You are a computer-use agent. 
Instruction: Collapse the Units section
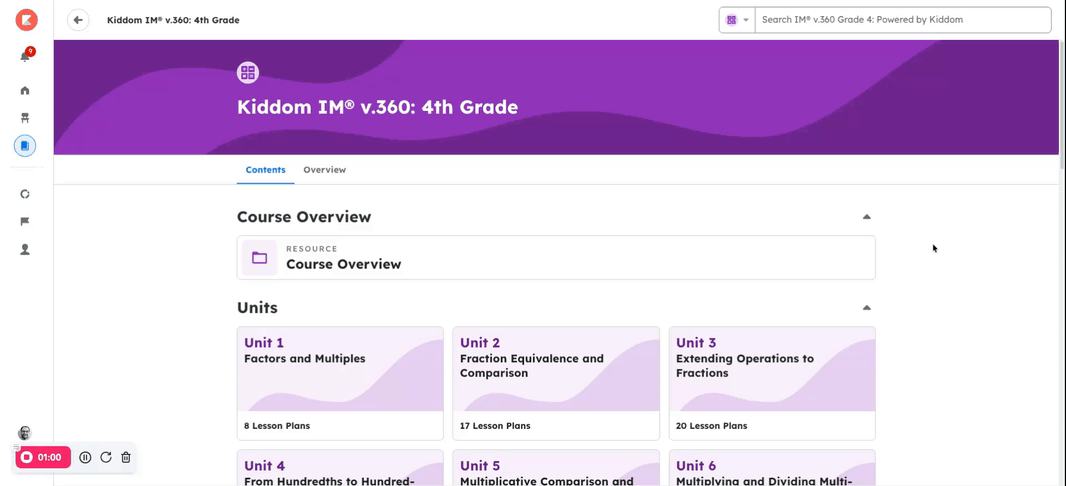pos(867,308)
